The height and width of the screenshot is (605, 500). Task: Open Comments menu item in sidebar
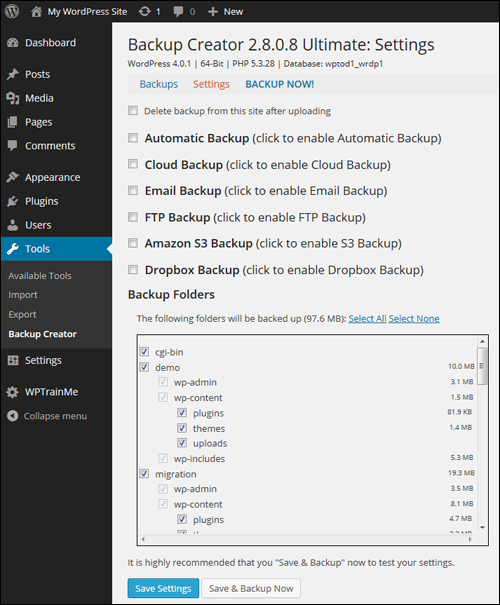click(x=50, y=146)
